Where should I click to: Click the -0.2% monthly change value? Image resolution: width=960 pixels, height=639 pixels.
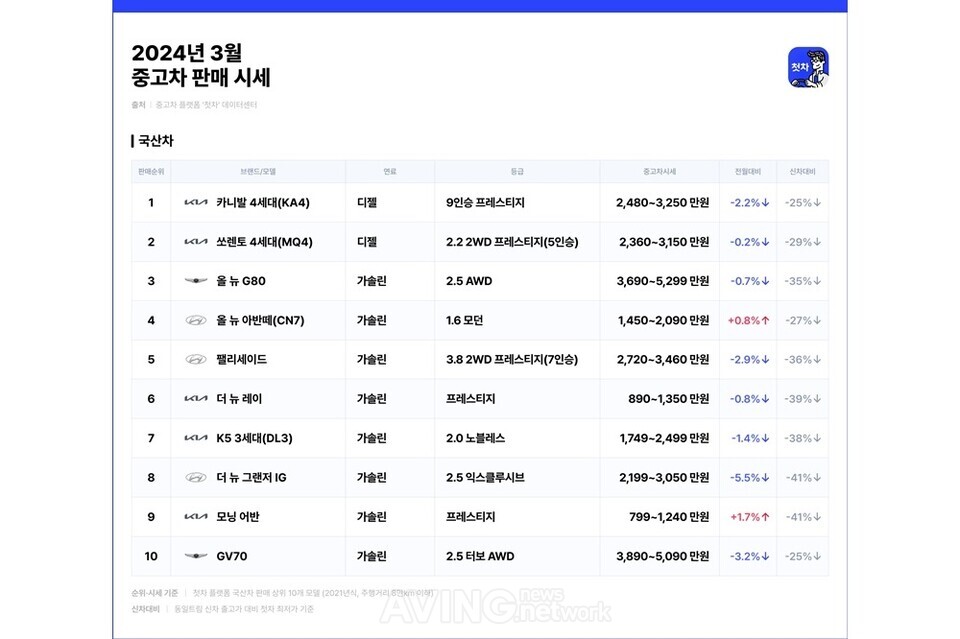coord(749,242)
